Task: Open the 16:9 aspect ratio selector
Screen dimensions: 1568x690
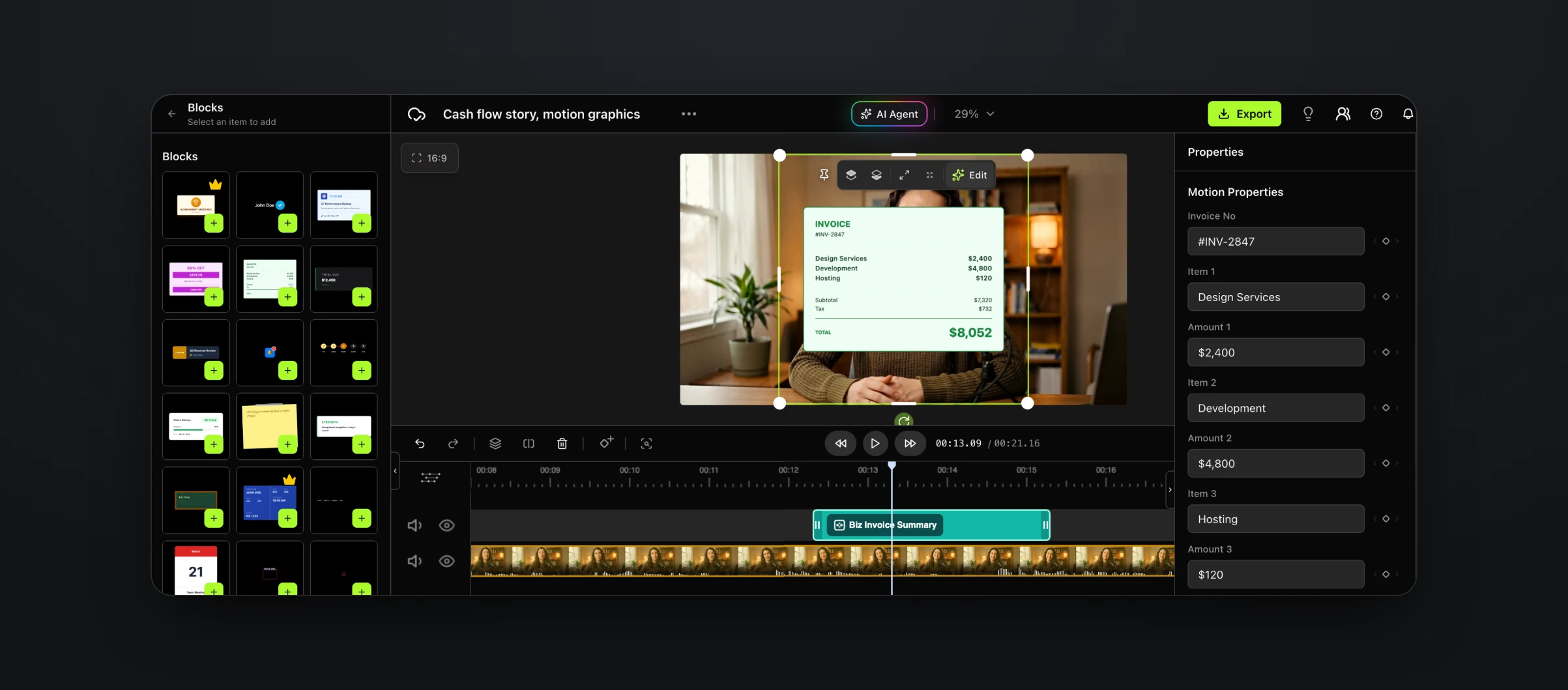Action: [429, 158]
